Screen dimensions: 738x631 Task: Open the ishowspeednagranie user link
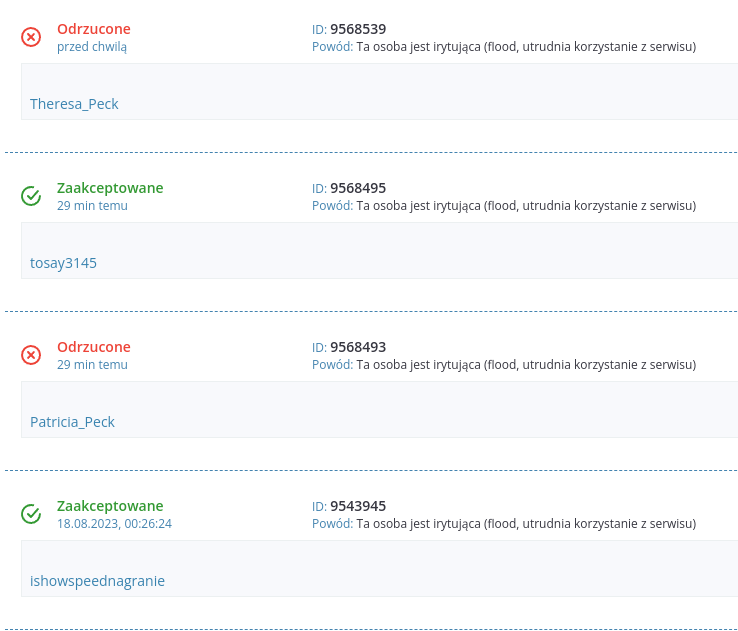click(97, 581)
